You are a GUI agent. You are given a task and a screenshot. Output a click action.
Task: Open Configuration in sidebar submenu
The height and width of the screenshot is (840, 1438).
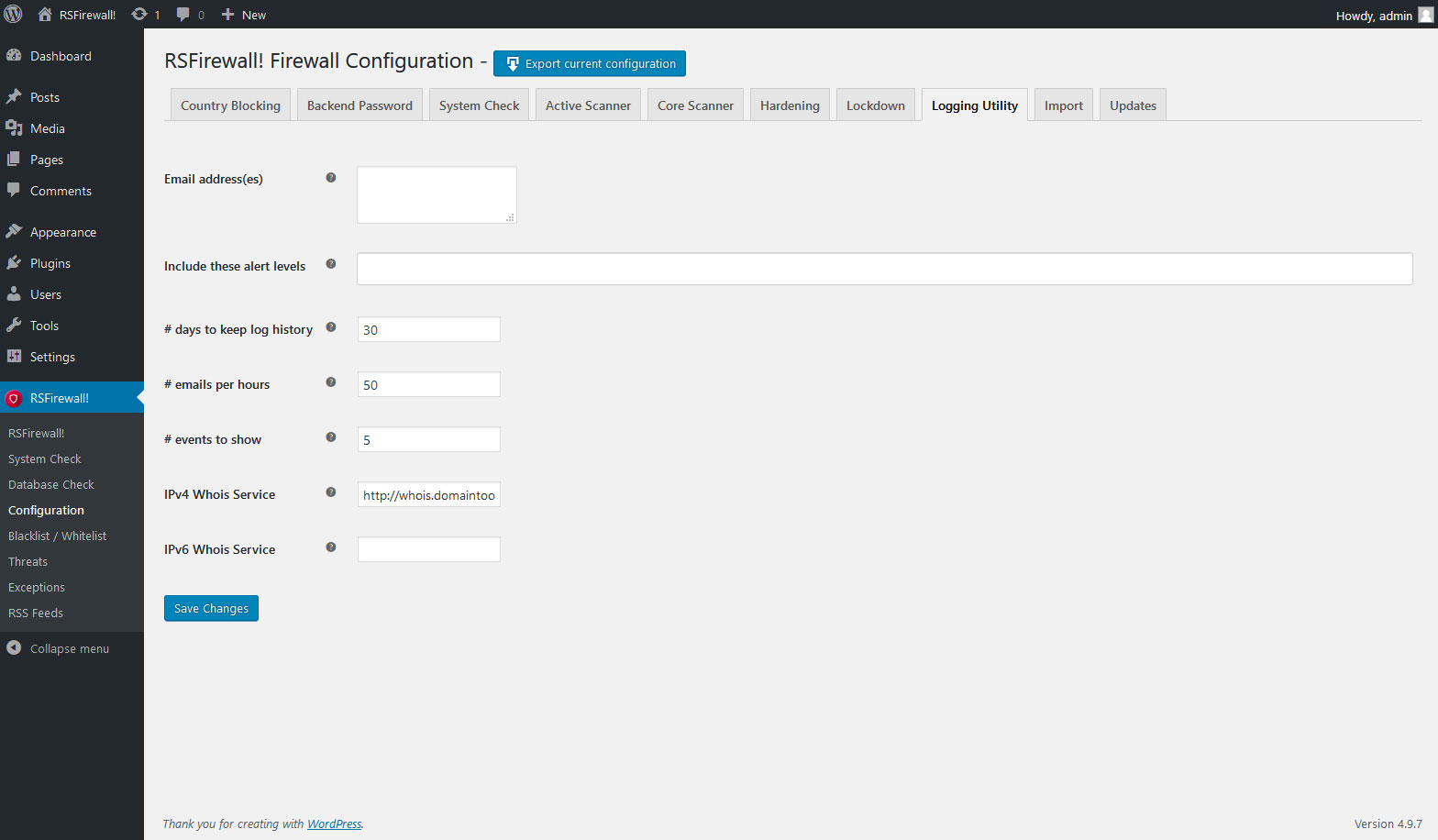click(46, 510)
